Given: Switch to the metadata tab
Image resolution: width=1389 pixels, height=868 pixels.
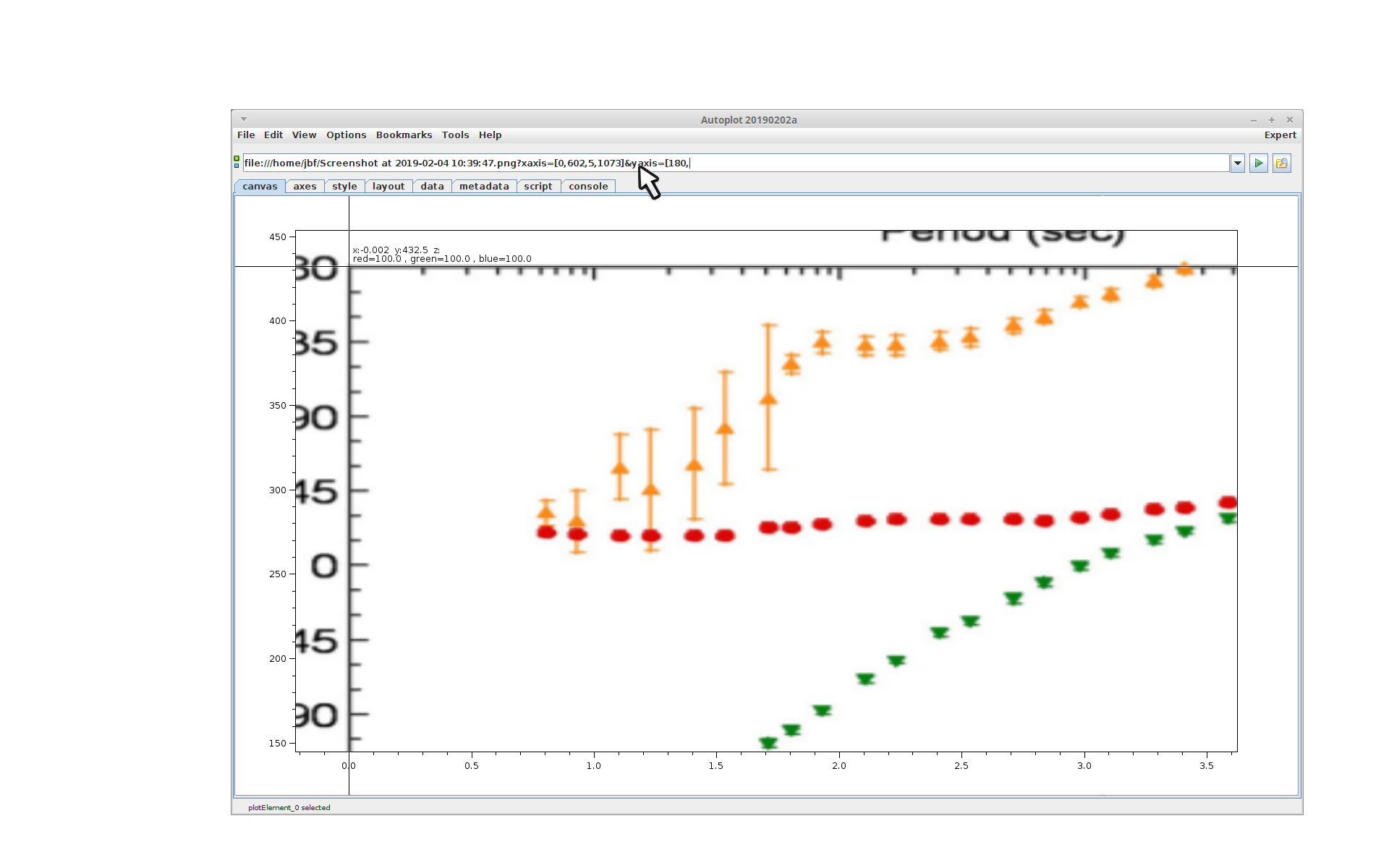Looking at the screenshot, I should [x=484, y=187].
